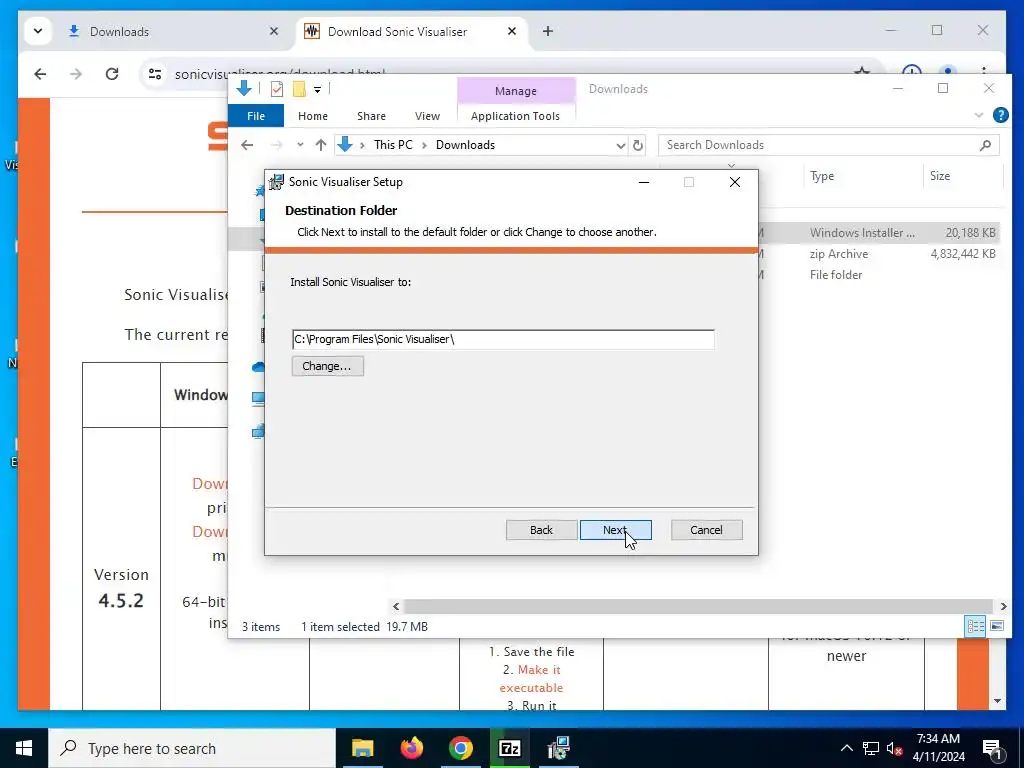The image size is (1024, 768).
Task: Open the Share ribbon tab in Explorer
Action: 371,116
